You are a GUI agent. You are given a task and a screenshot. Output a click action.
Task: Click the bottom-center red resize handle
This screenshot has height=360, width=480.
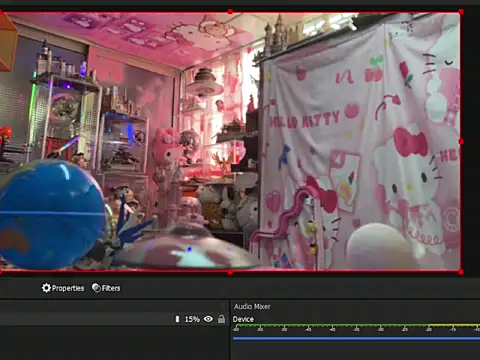coord(230,272)
